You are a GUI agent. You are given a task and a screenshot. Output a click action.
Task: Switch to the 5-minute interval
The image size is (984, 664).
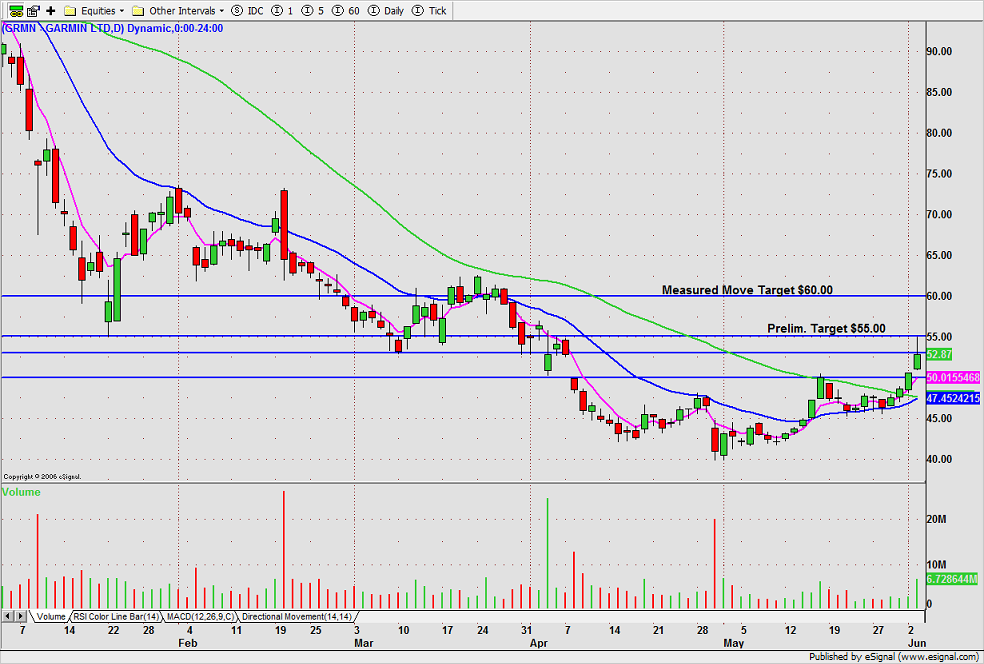click(x=313, y=11)
